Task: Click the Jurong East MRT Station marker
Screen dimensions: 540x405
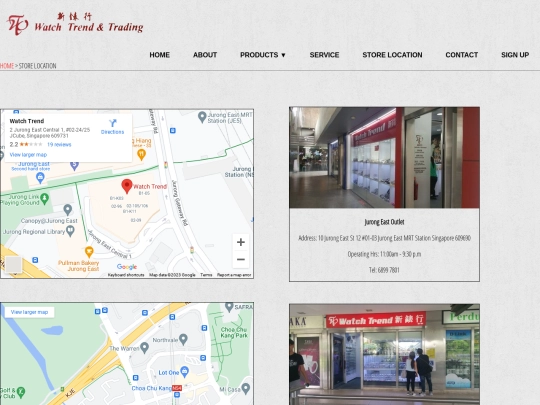Action: coord(202,117)
